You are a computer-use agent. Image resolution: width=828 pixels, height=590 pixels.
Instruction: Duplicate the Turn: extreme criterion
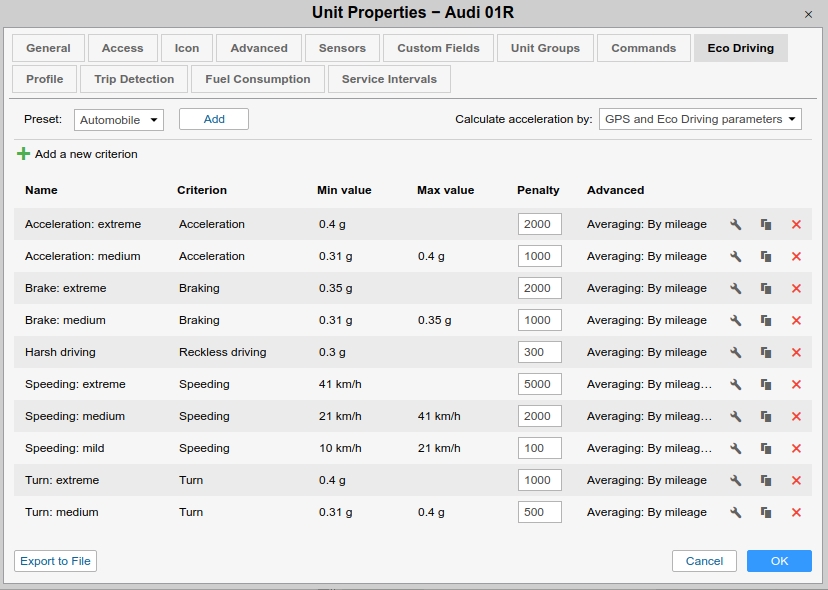point(766,480)
